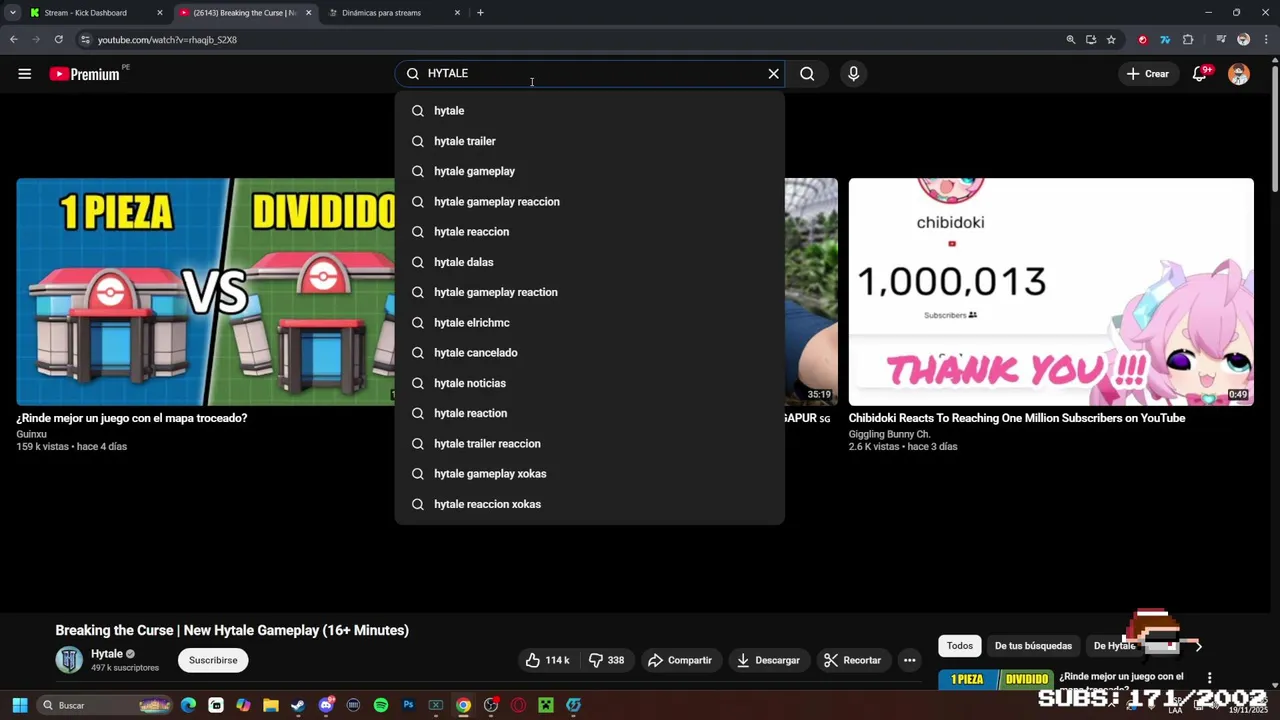
Task: Select suggestion 'hytale gameplay'
Action: [x=589, y=171]
